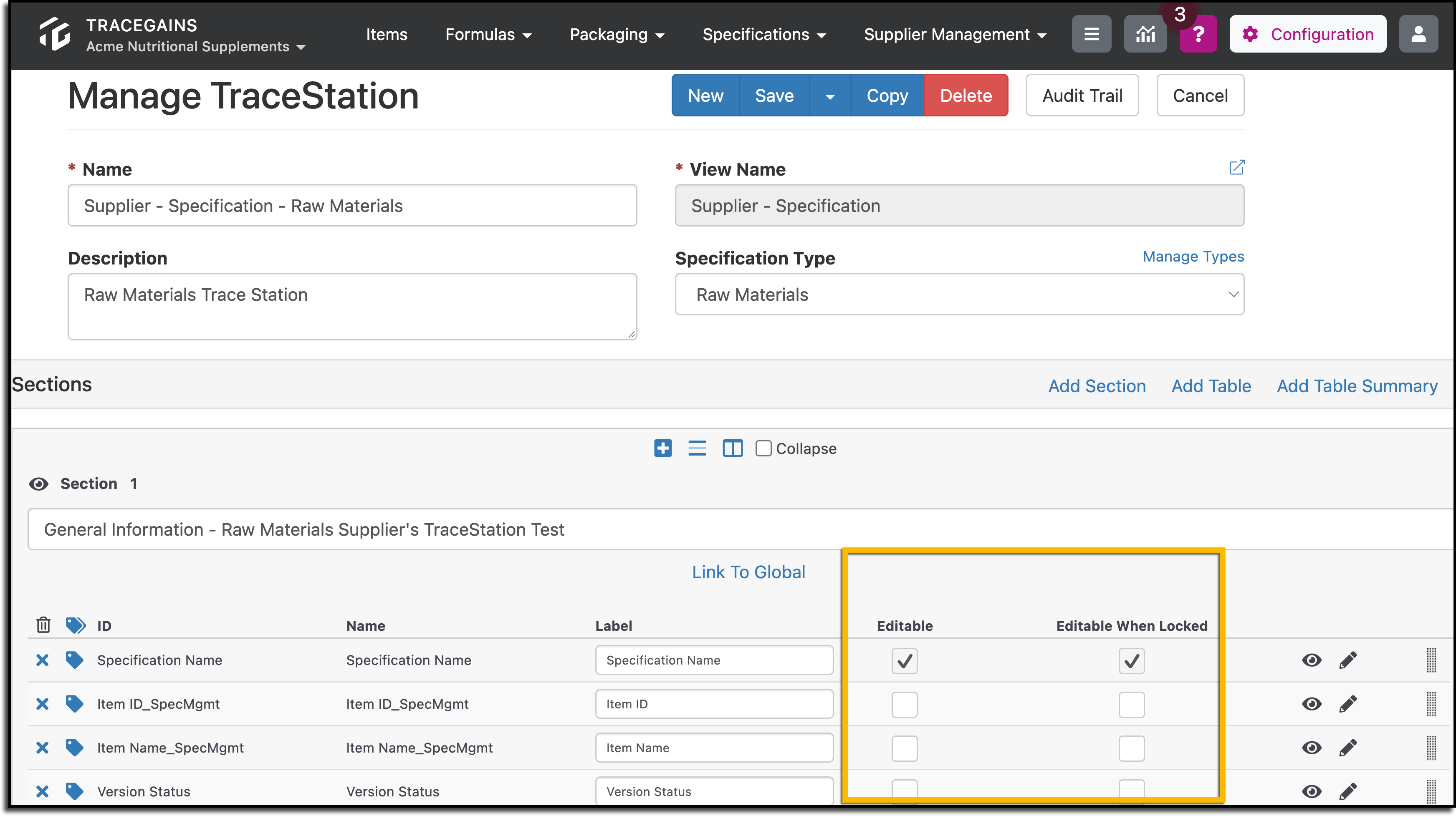This screenshot has height=816, width=1456.
Task: Expand the Supplier Management menu
Action: [955, 34]
